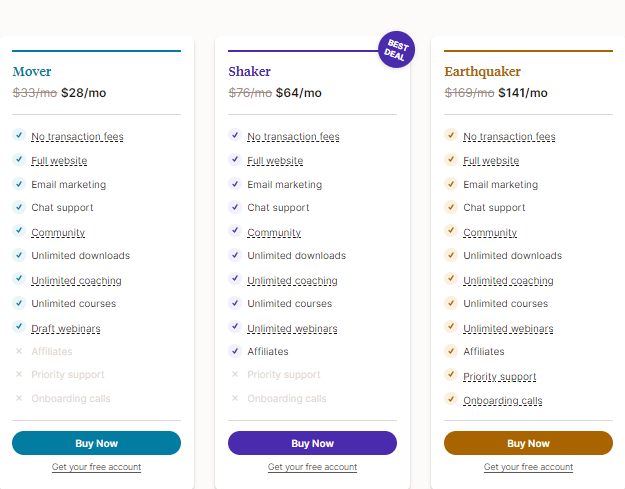Click checkmark beside Earthquaker's Unlimited downloads
Image resolution: width=625 pixels, height=489 pixels.
coord(451,256)
